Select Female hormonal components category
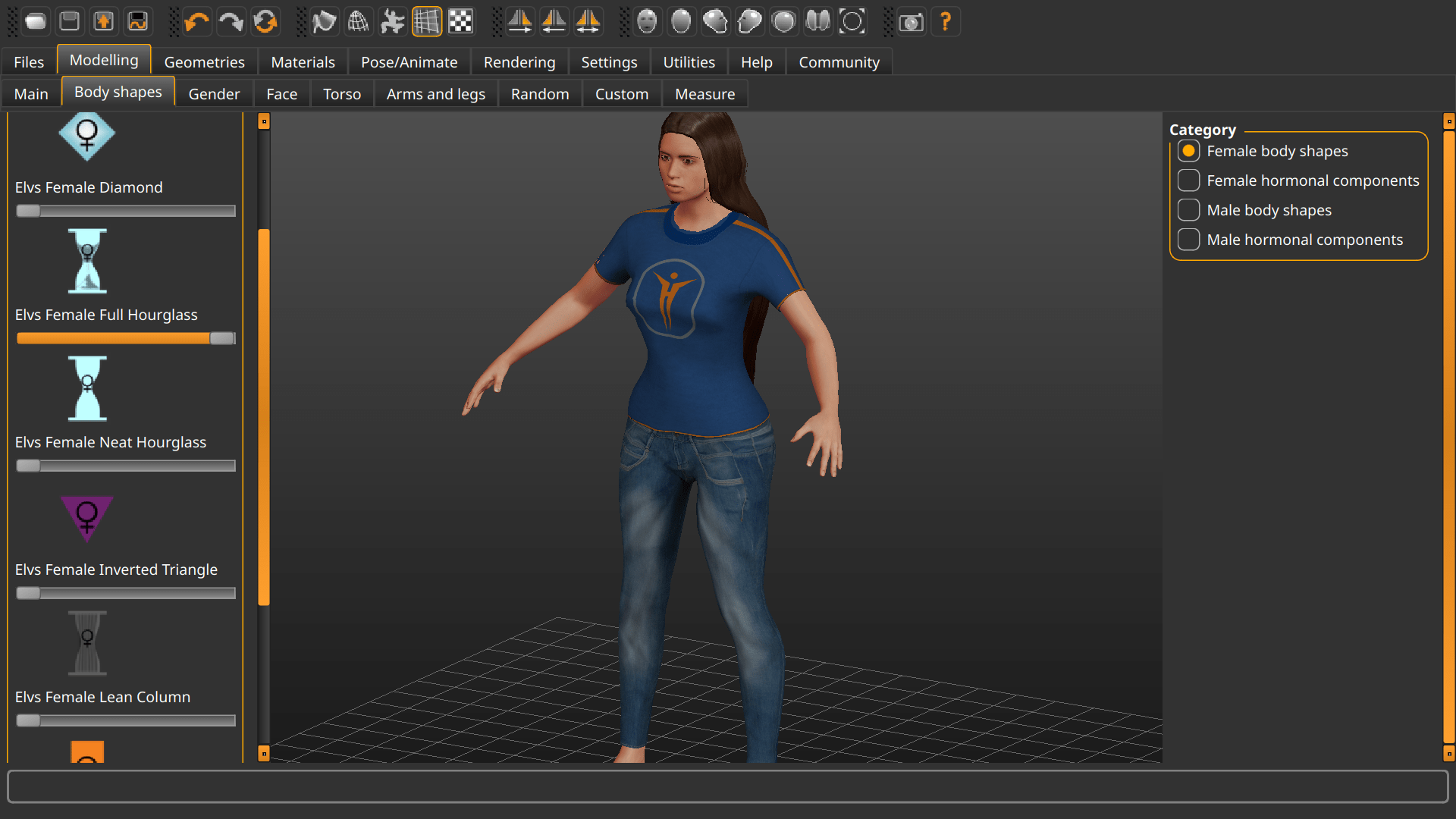 click(x=1189, y=180)
